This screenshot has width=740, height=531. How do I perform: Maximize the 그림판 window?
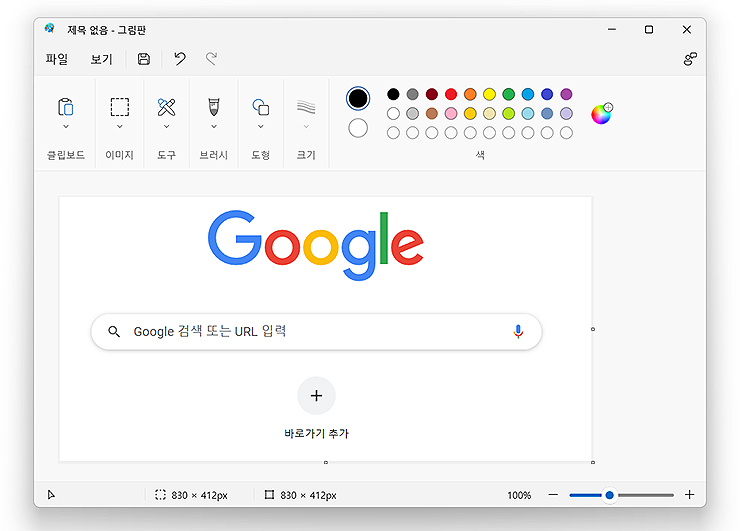tap(649, 29)
